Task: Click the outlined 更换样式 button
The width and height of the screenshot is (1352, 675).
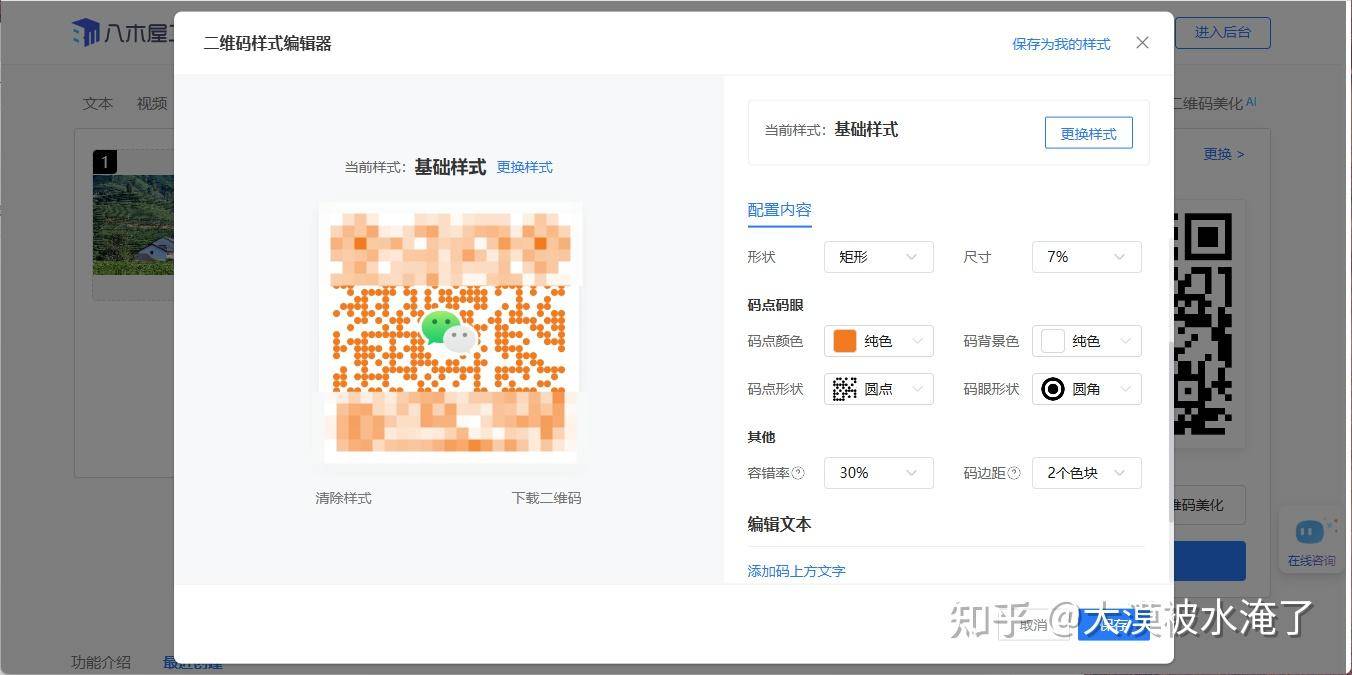Action: [x=1089, y=133]
